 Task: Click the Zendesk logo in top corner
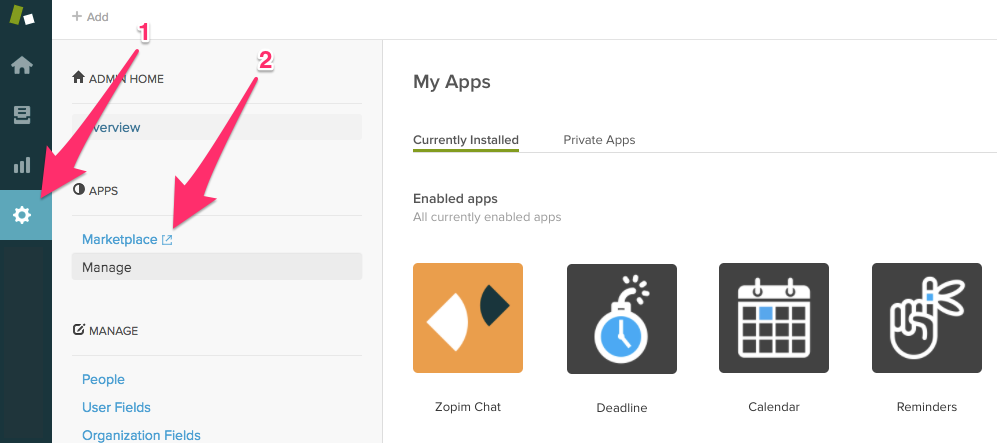click(x=21, y=15)
